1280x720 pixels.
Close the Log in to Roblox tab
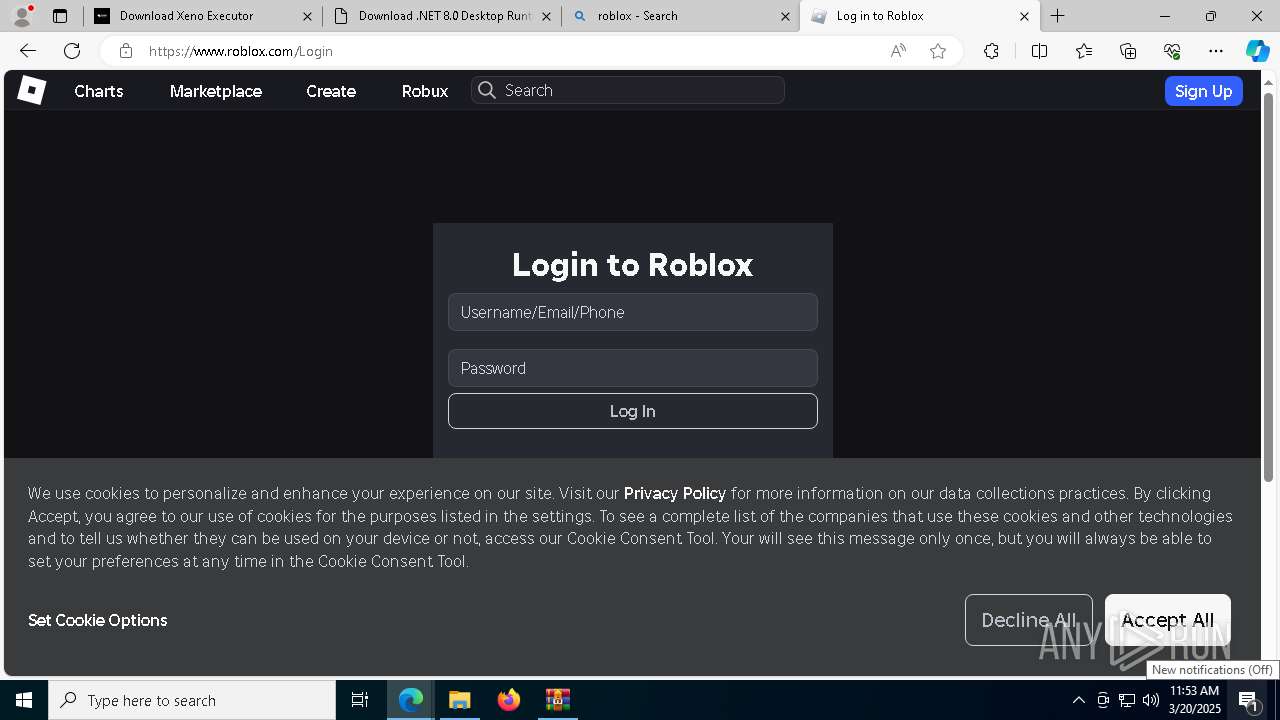[x=1024, y=16]
